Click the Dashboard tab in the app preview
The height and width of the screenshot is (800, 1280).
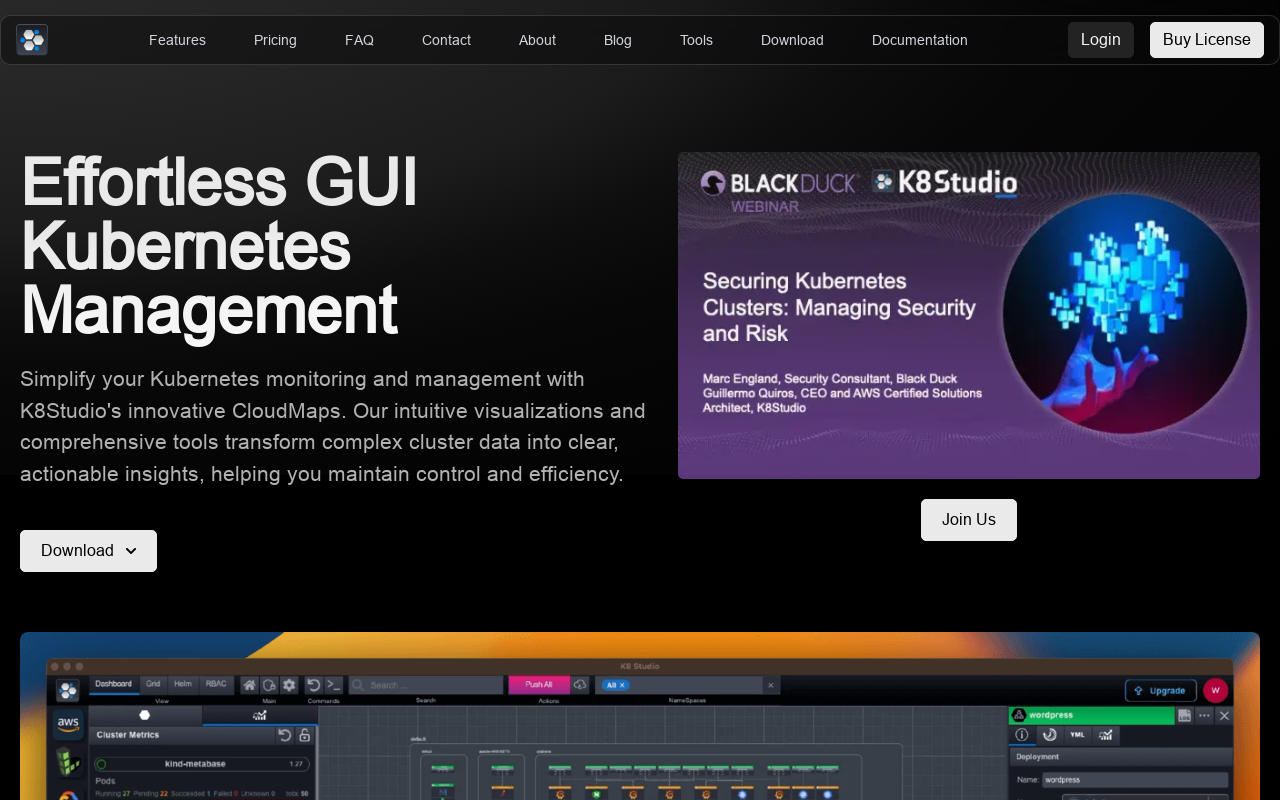(113, 684)
